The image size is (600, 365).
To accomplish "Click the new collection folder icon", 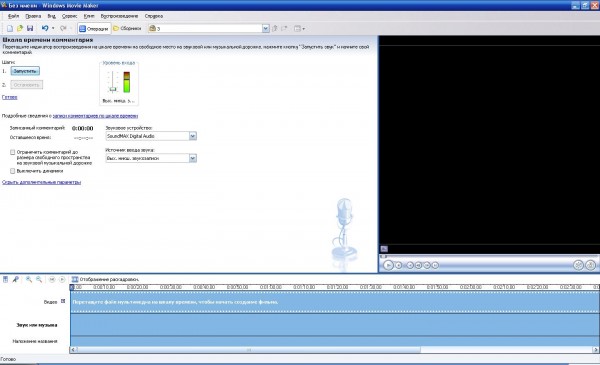I will pos(284,28).
